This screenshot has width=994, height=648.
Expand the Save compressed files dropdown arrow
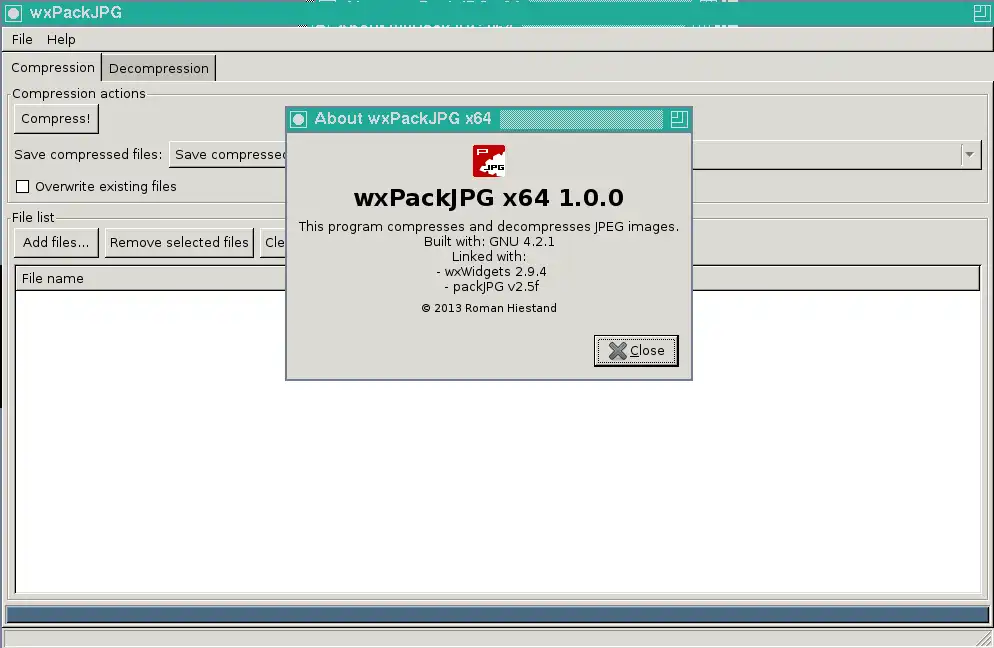pyautogui.click(x=969, y=154)
